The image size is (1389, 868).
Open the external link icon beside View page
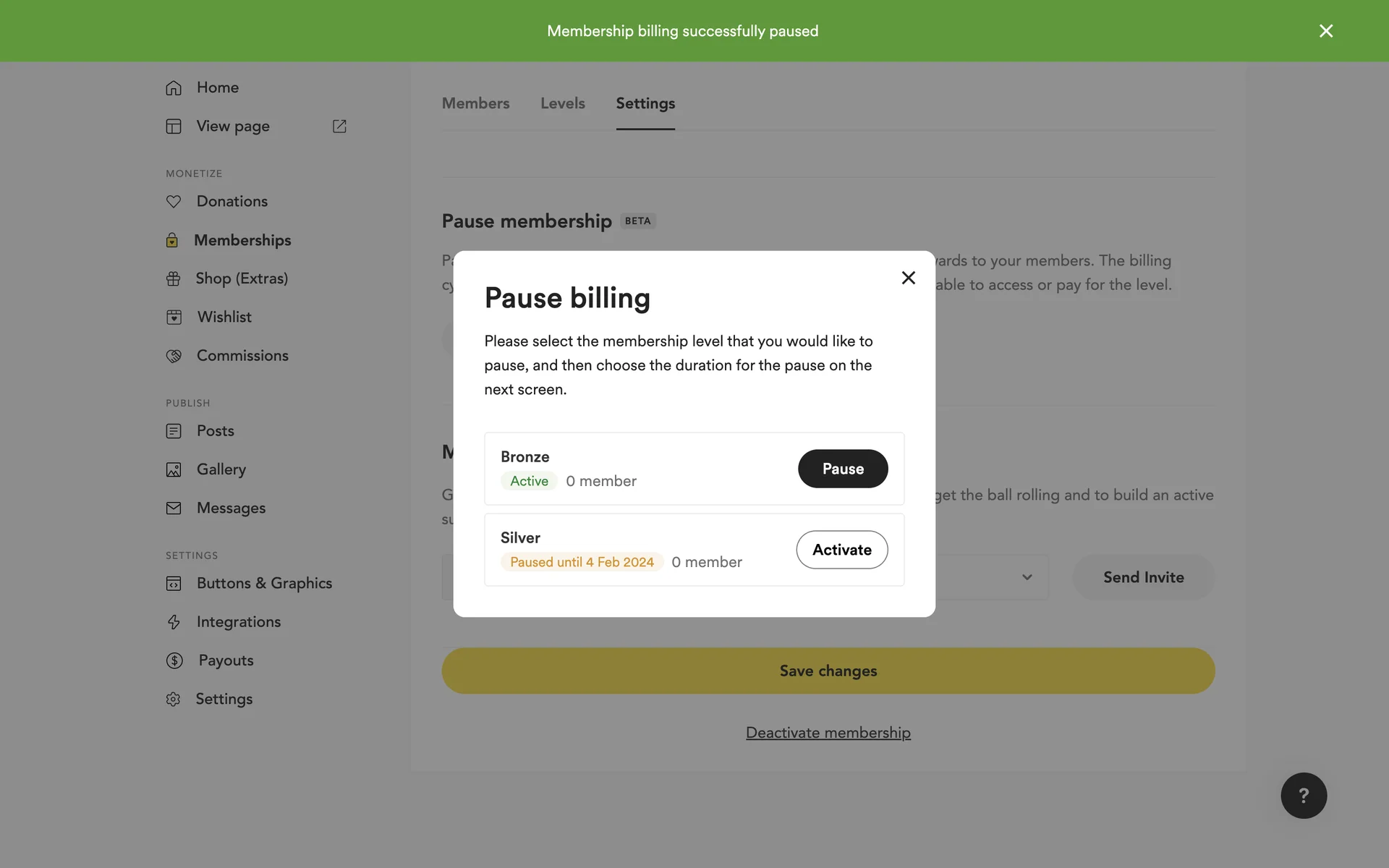pyautogui.click(x=339, y=127)
